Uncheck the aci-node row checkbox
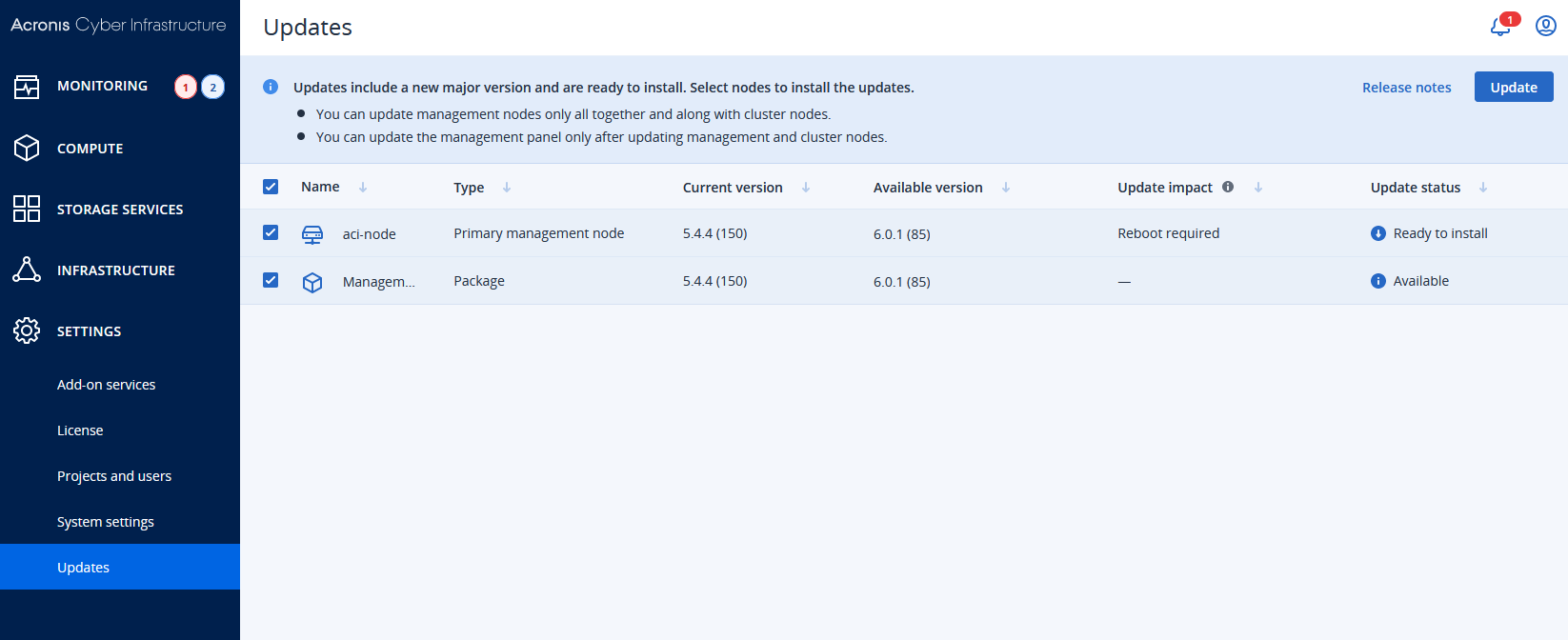The image size is (1568, 640). [271, 232]
